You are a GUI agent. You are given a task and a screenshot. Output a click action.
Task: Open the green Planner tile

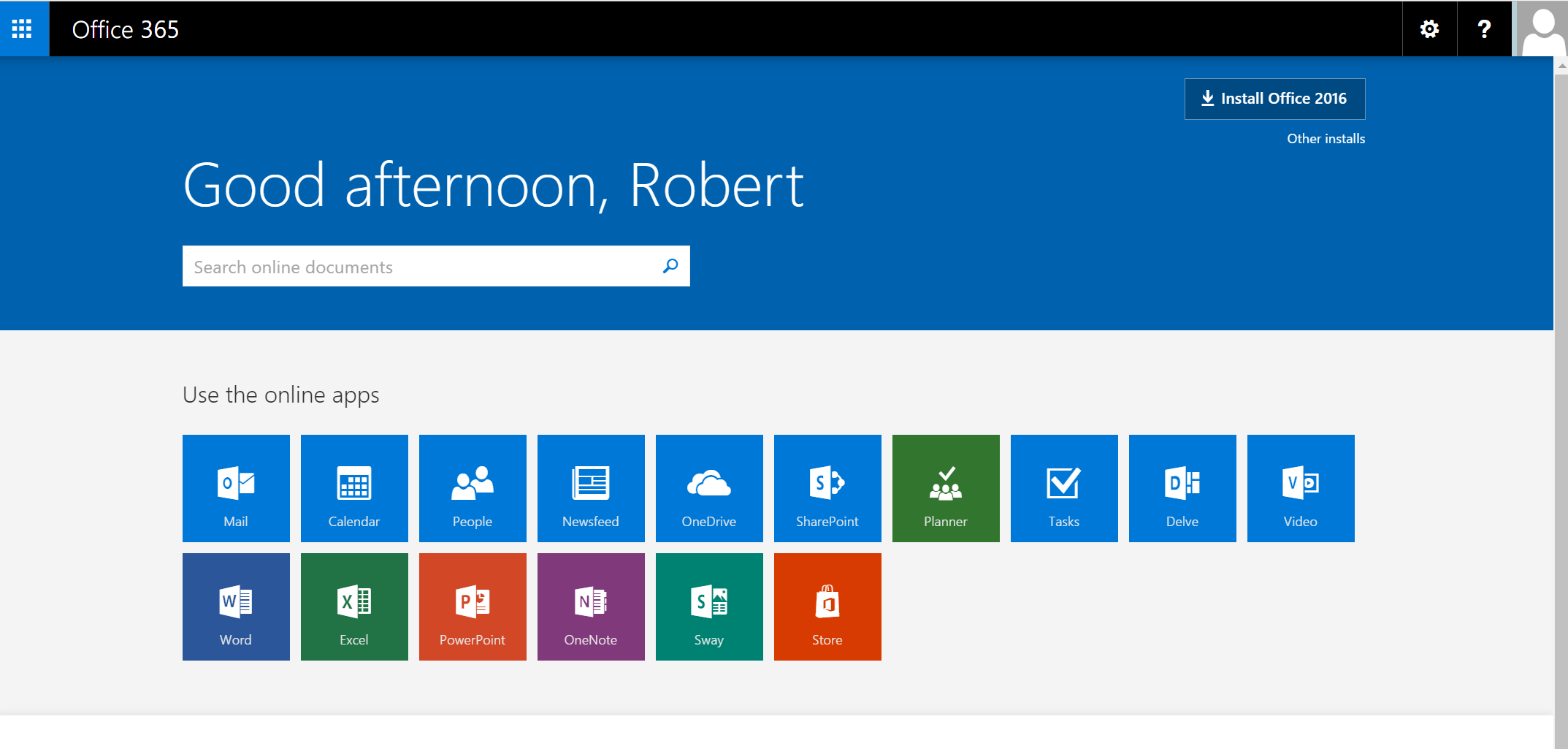pos(946,488)
